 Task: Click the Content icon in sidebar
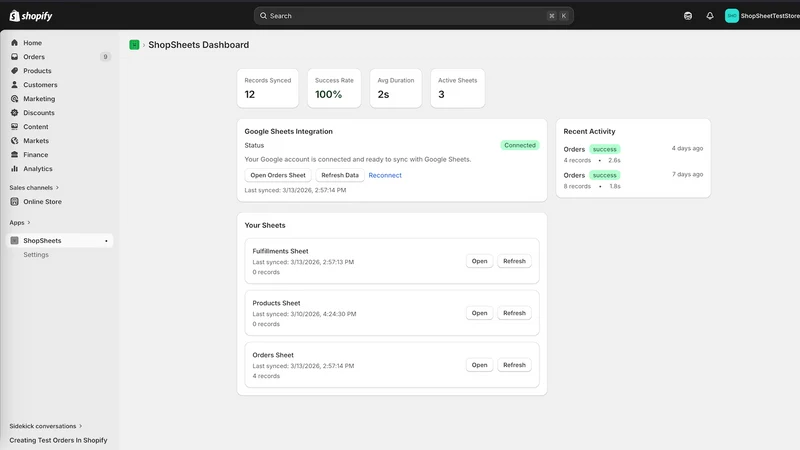click(14, 127)
